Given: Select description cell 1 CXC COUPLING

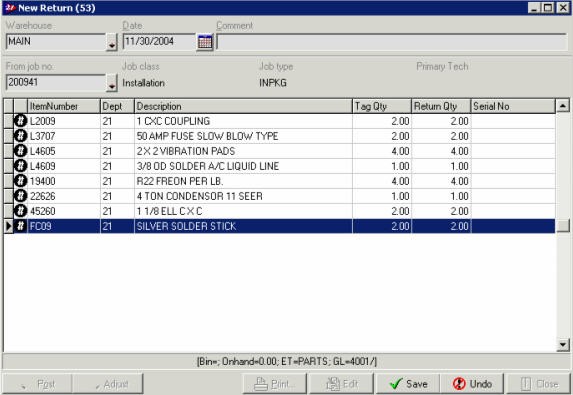Looking at the screenshot, I should [243, 121].
